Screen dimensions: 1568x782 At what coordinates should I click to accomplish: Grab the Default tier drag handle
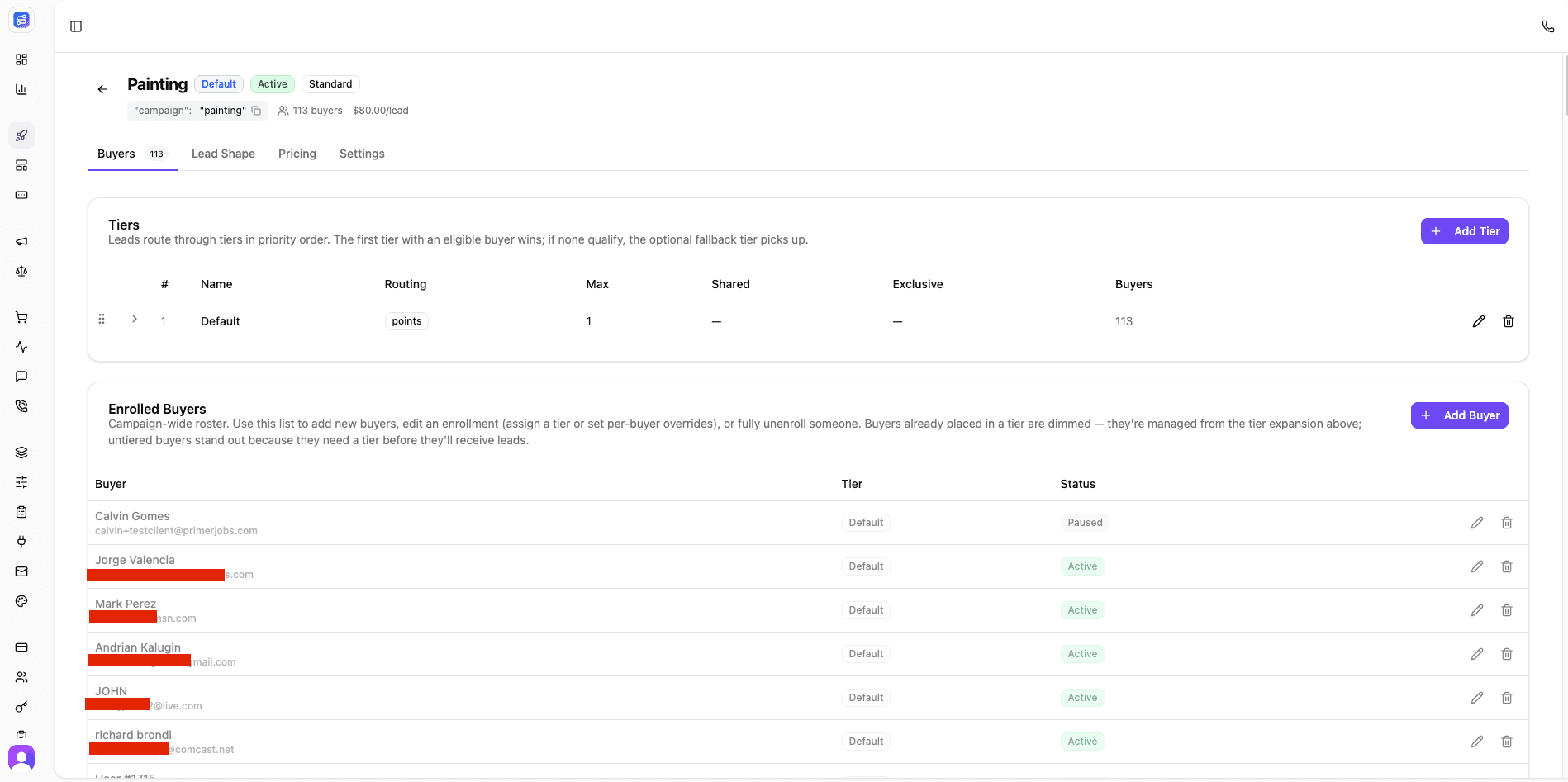102,319
